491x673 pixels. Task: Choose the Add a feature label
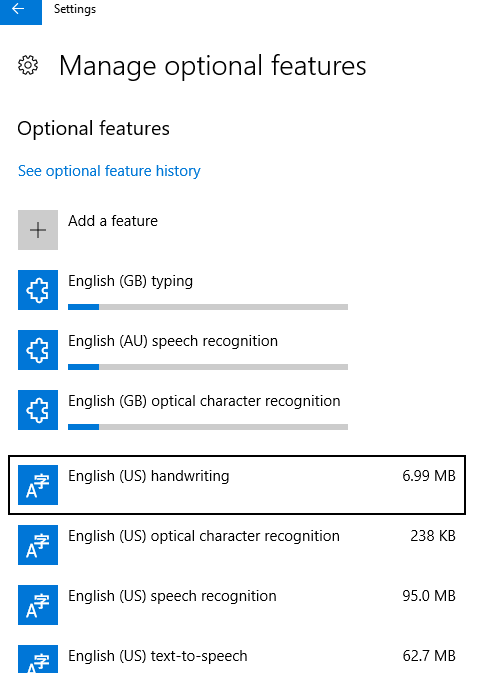coord(113,221)
